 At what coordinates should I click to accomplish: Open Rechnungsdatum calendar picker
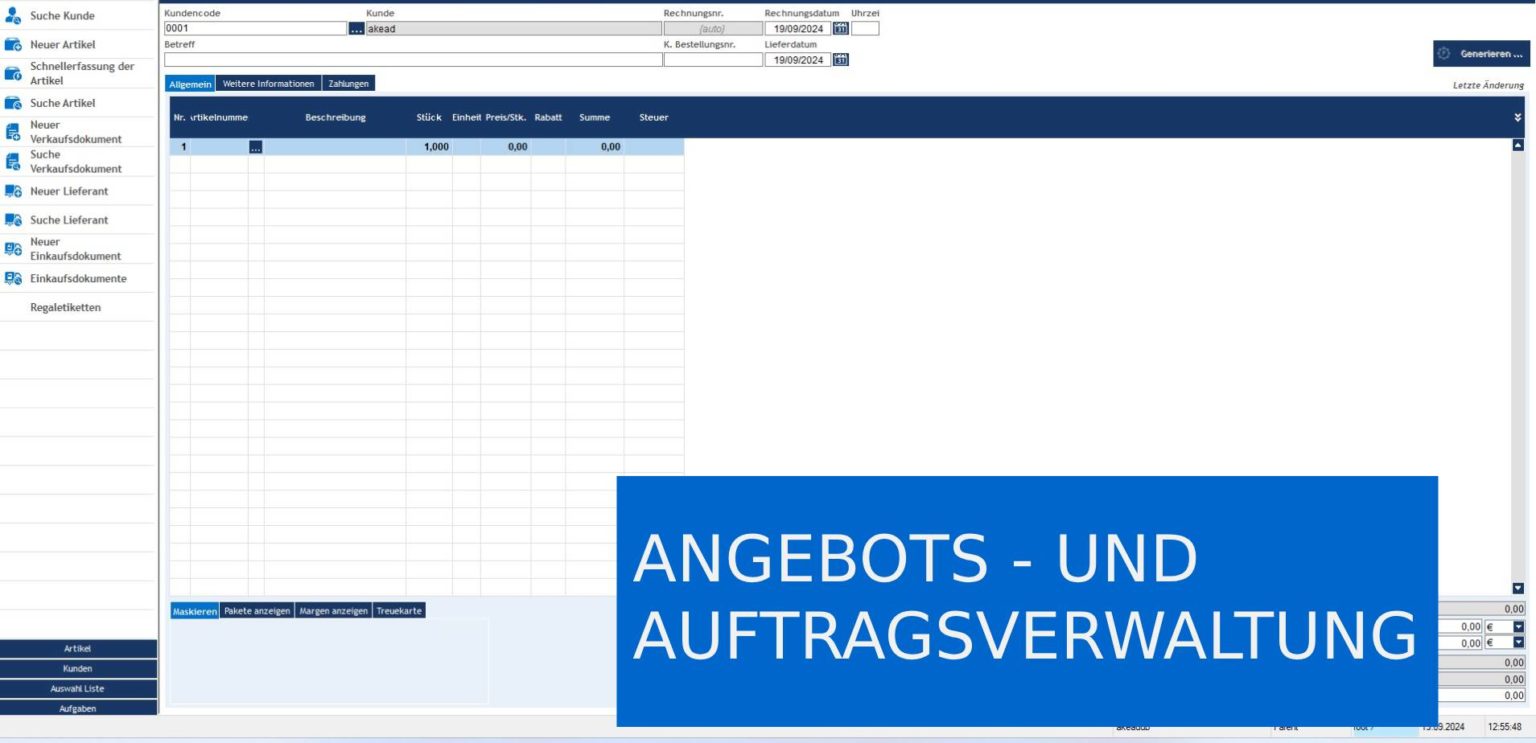click(841, 29)
